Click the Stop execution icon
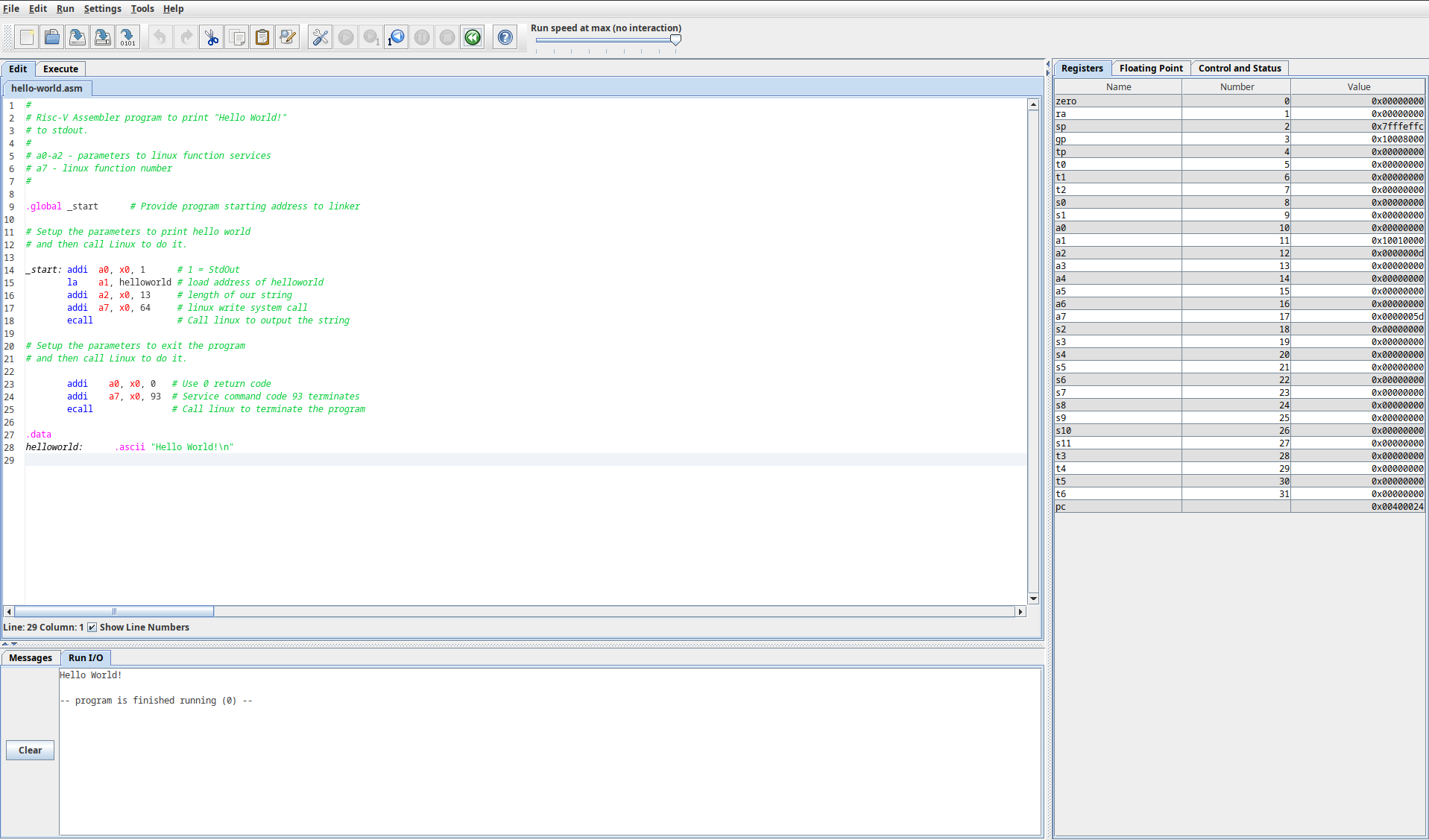1429x840 pixels. point(447,37)
